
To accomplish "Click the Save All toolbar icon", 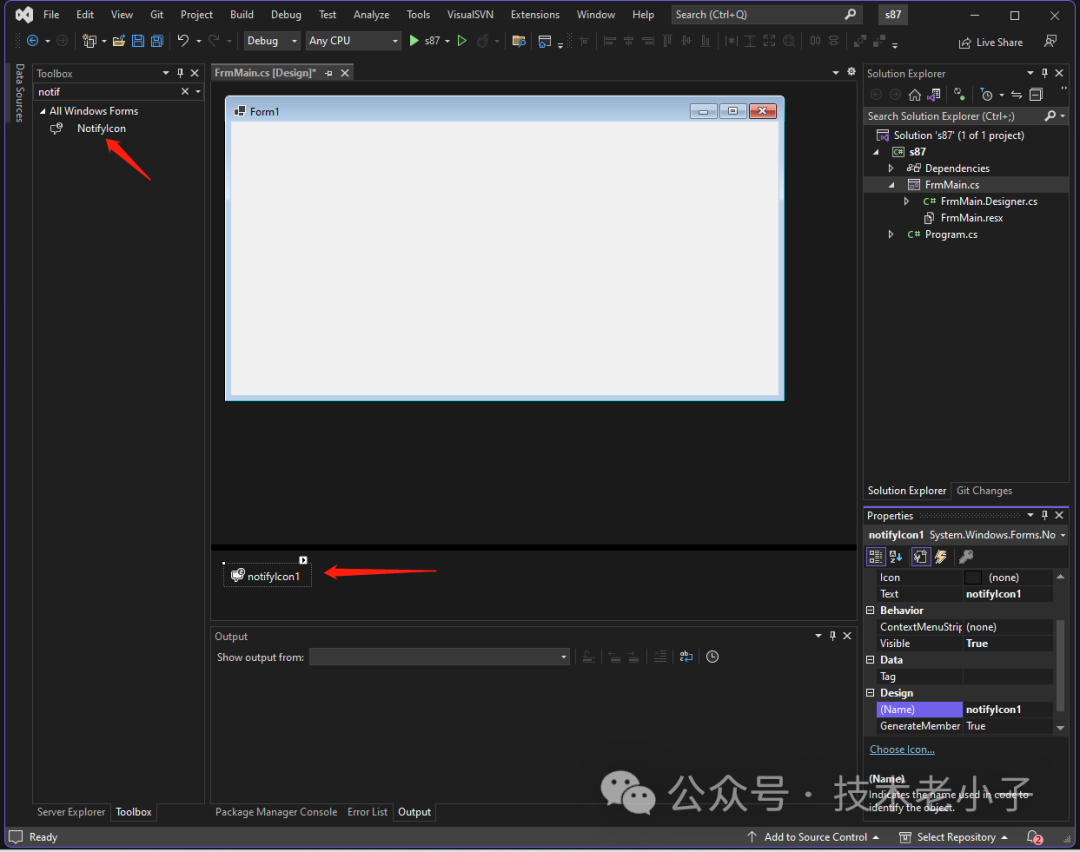I will (x=157, y=41).
